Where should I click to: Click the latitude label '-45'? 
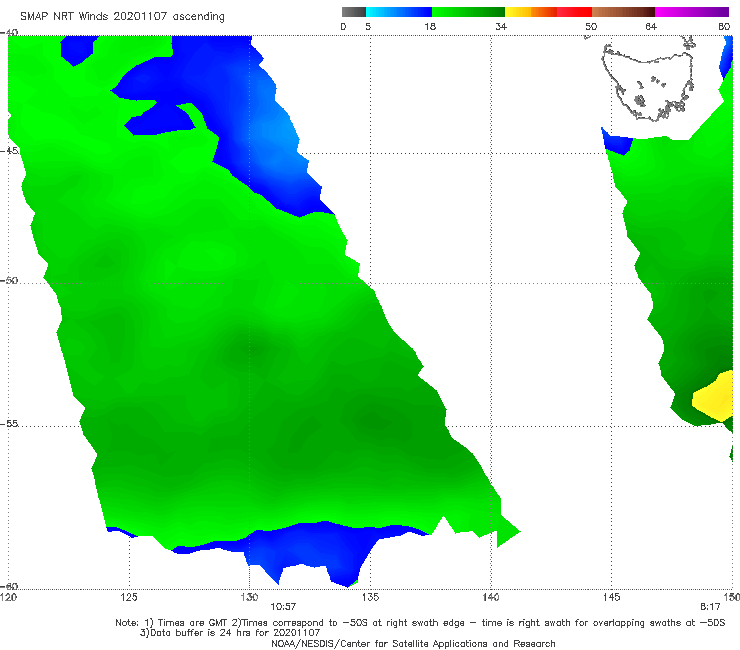point(9,151)
